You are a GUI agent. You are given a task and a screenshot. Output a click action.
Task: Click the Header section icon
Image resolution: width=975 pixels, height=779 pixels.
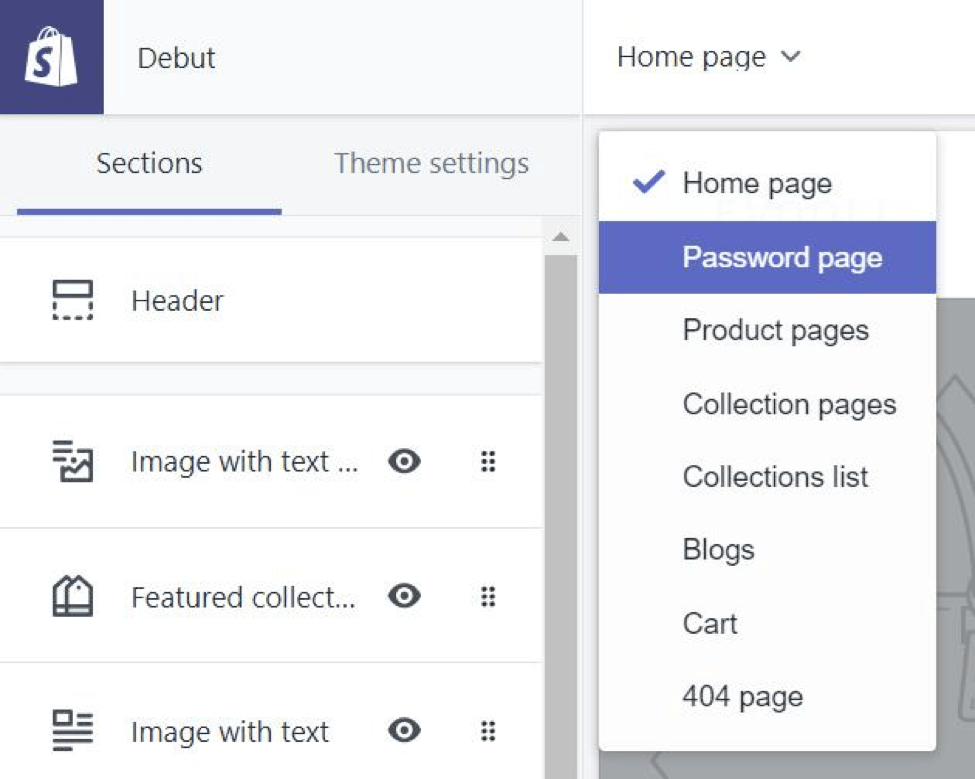tap(72, 300)
